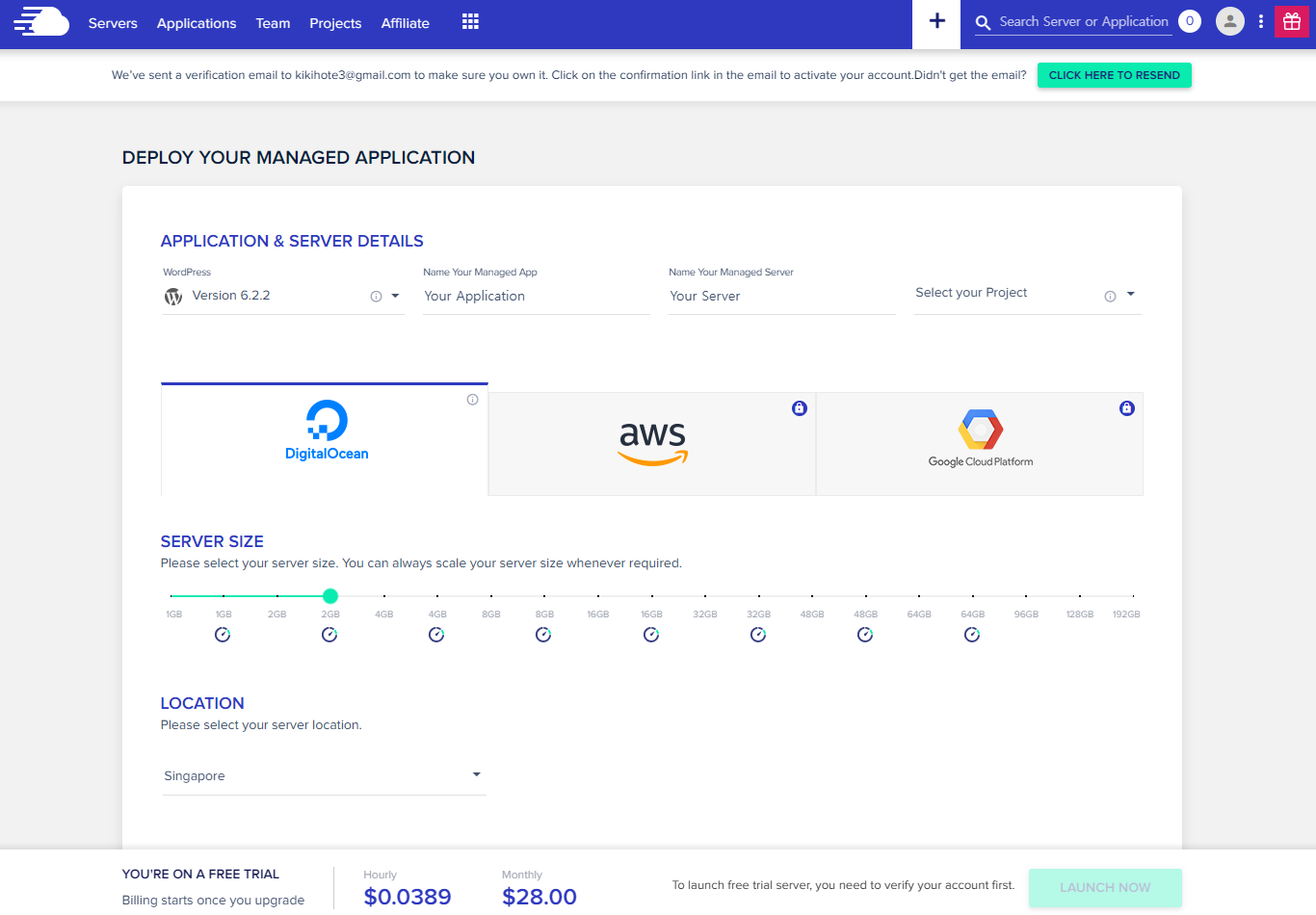Focus the Name Your Managed Server field
The height and width of the screenshot is (915, 1316).
(x=782, y=297)
